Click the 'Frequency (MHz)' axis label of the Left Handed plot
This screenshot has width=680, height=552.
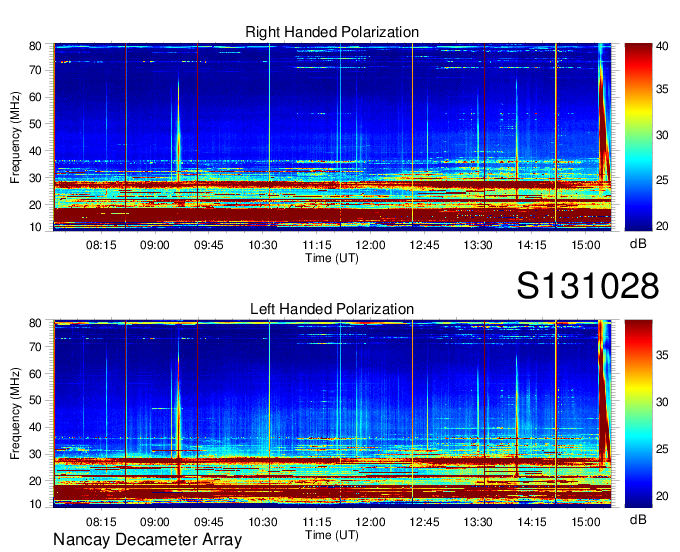15,413
